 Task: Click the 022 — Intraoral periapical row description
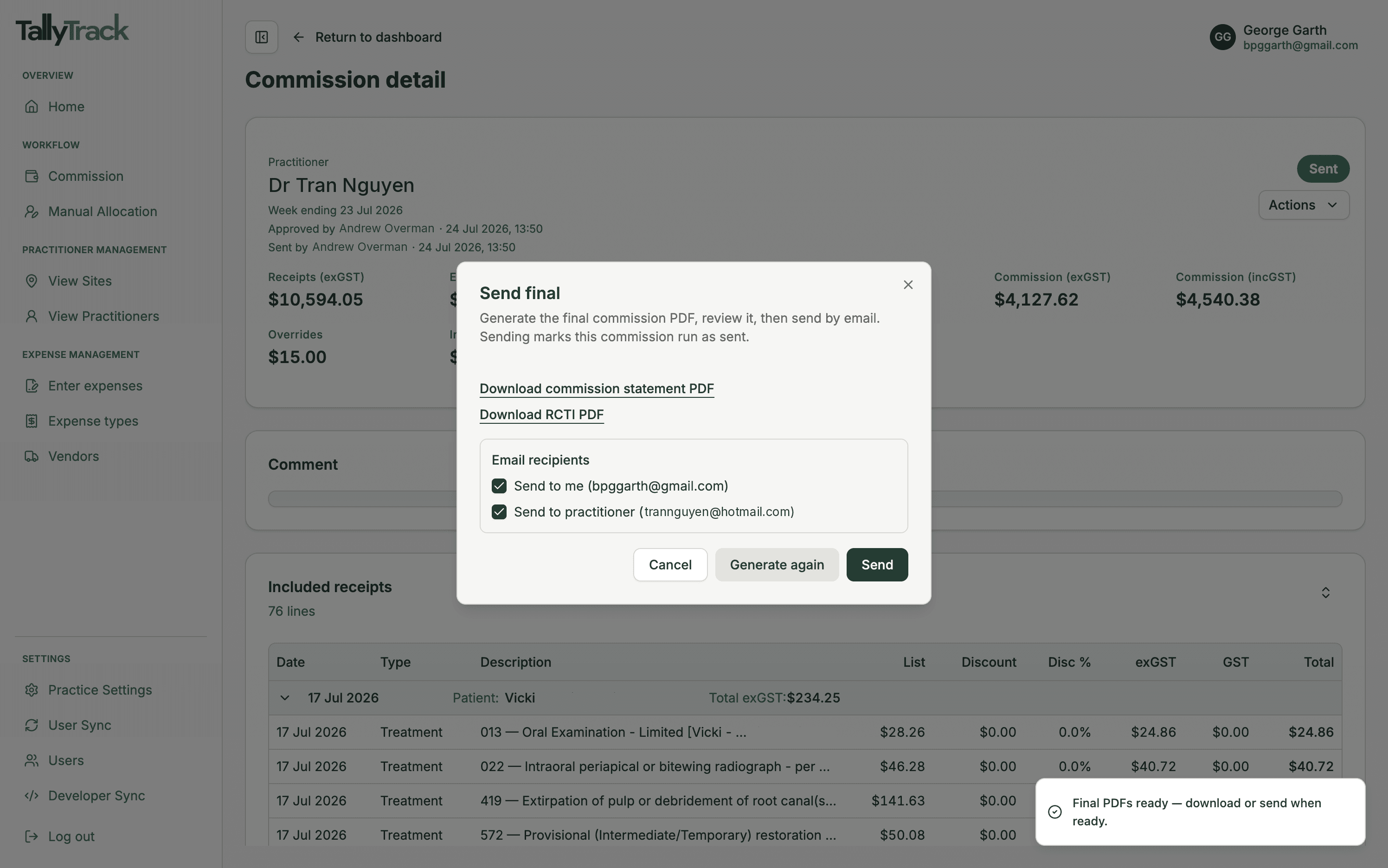coord(655,767)
